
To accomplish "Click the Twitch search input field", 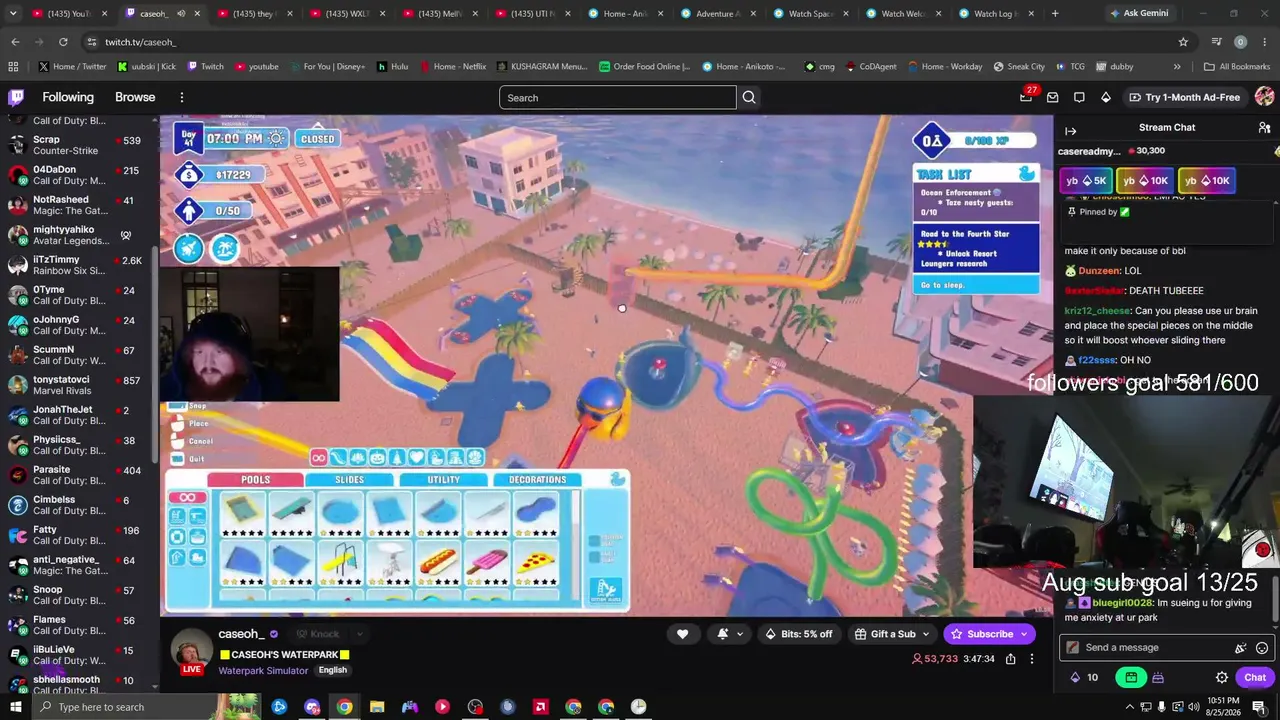I will [x=617, y=97].
